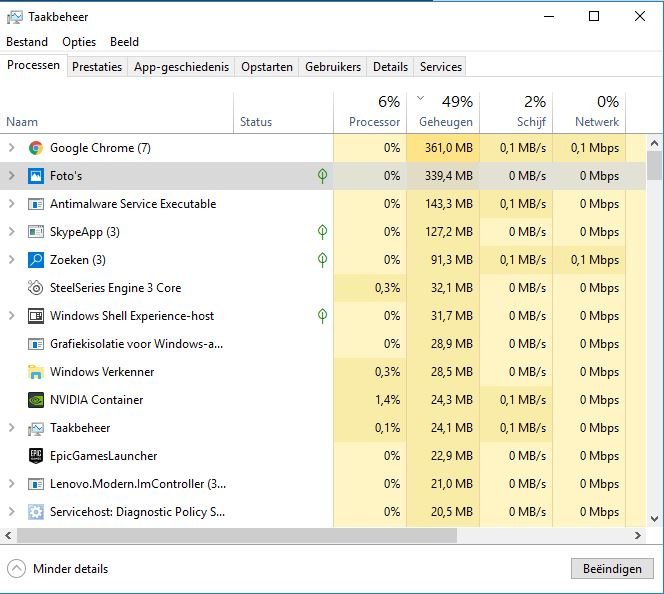Open the Opstarten tab
This screenshot has width=664, height=594.
tap(267, 67)
